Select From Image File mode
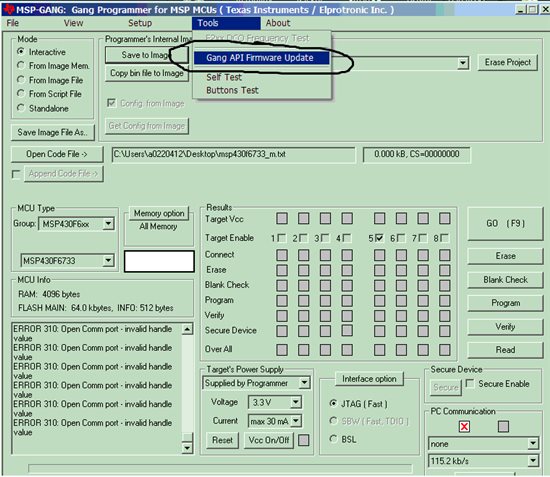This screenshot has height=477, width=550. pyautogui.click(x=21, y=80)
